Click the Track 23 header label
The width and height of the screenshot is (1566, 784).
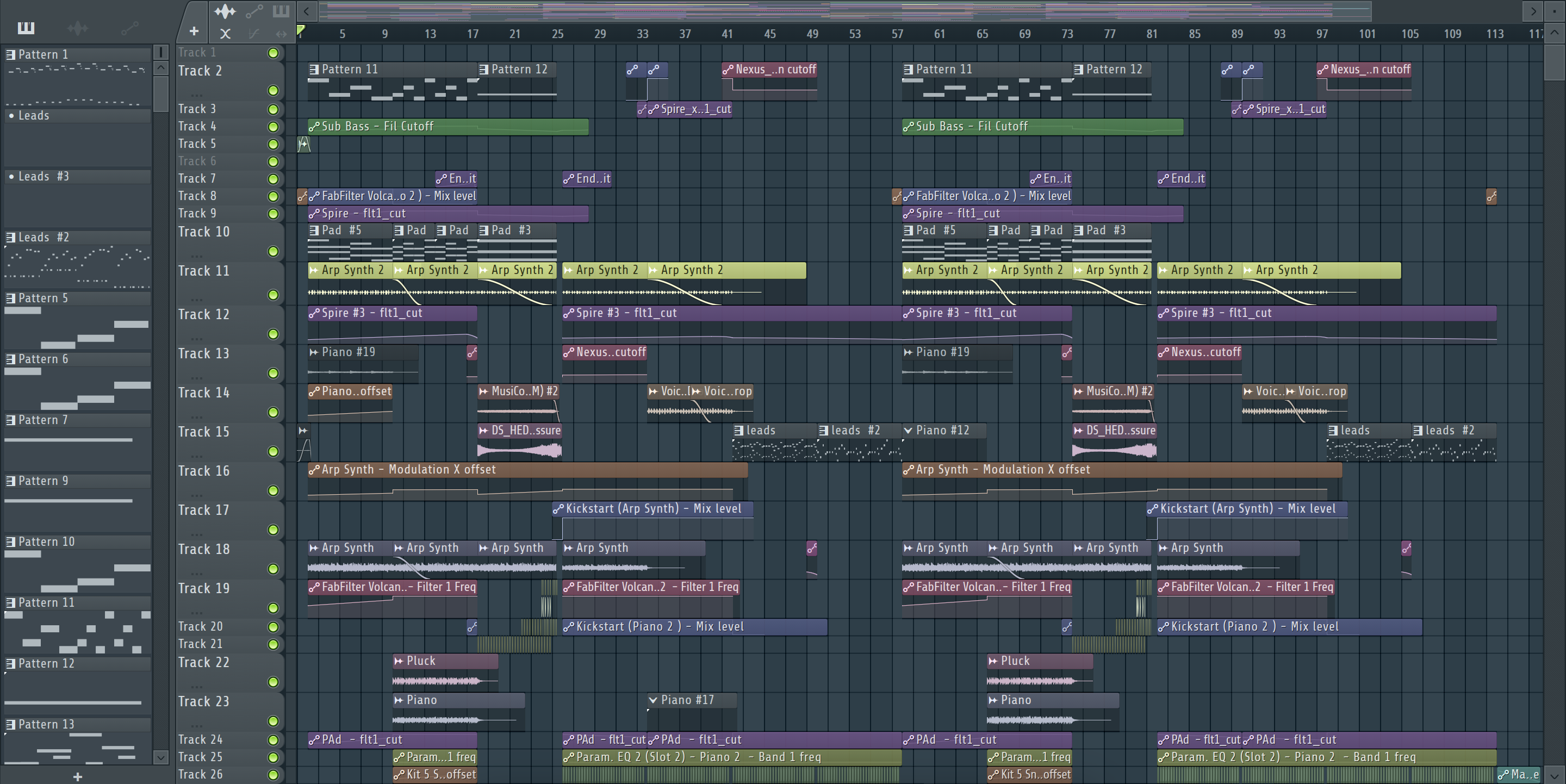[x=204, y=701]
